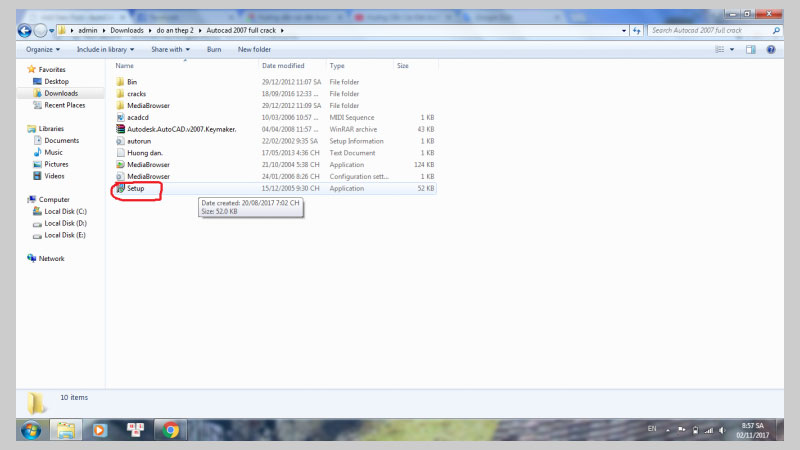Click the Setup application file

pos(136,188)
